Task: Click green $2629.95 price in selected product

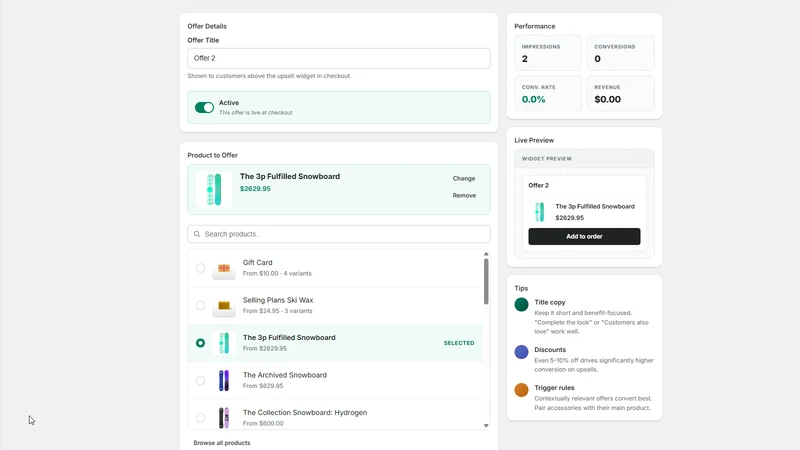Action: coord(255,189)
